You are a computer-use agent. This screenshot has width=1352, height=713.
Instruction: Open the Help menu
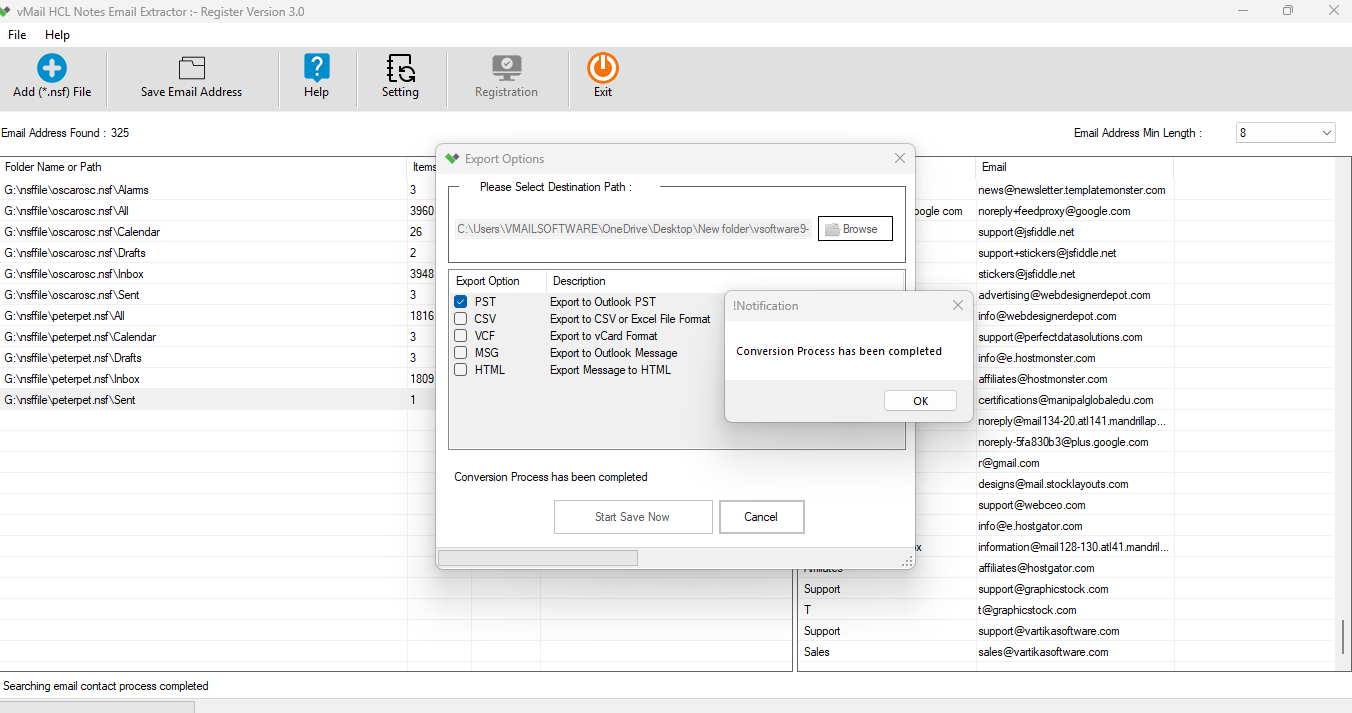[x=58, y=35]
